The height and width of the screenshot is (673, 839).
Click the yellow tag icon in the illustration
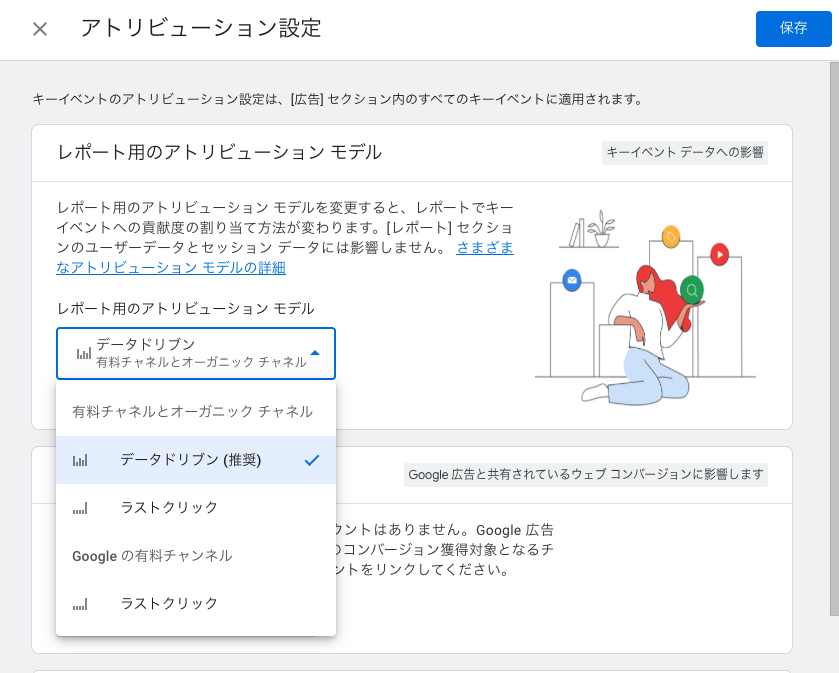click(670, 237)
